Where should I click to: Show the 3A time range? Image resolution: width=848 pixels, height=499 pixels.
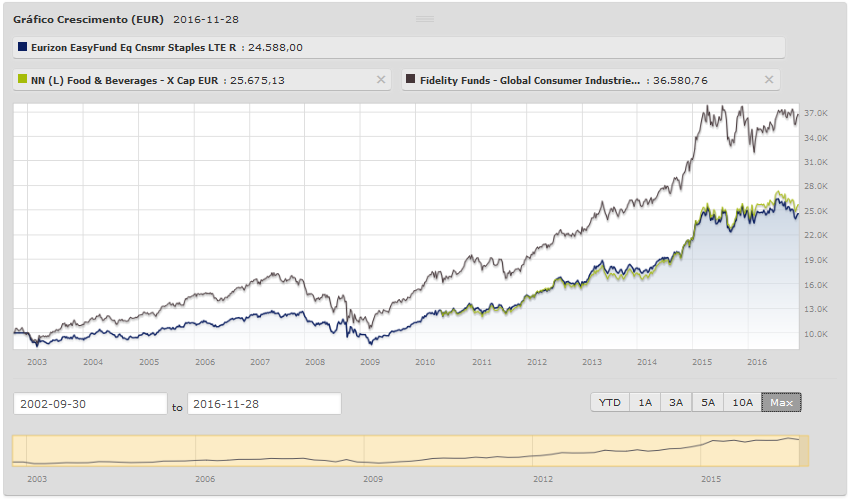(677, 402)
